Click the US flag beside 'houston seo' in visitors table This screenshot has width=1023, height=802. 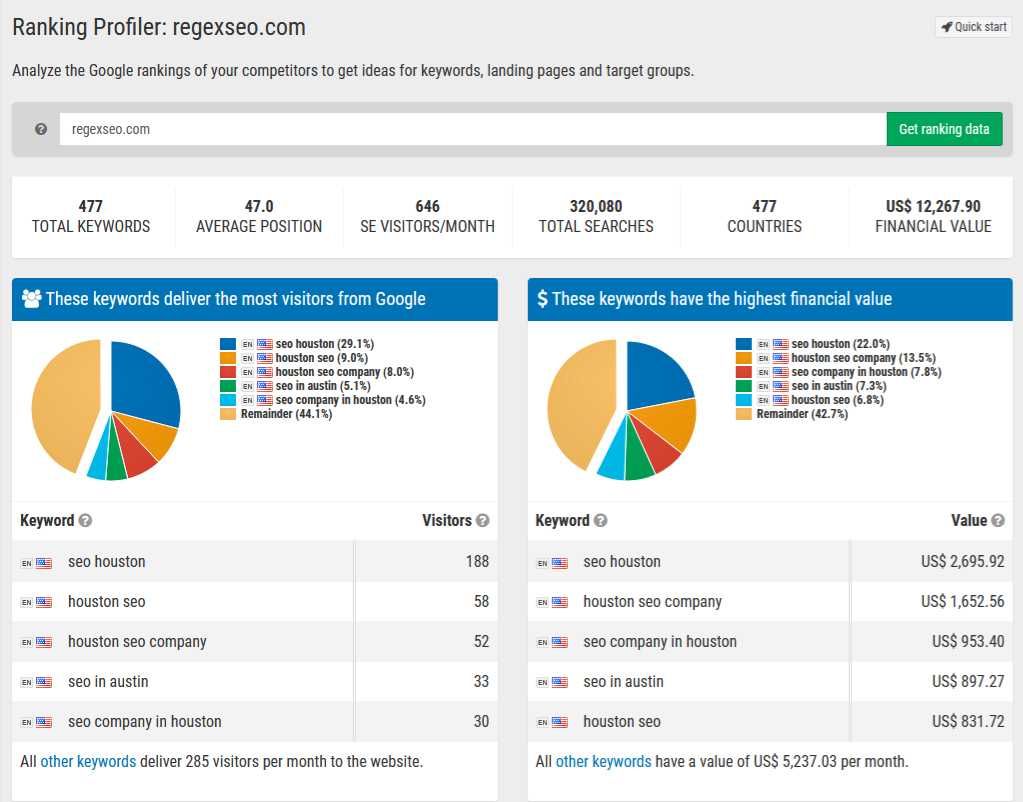[44, 603]
